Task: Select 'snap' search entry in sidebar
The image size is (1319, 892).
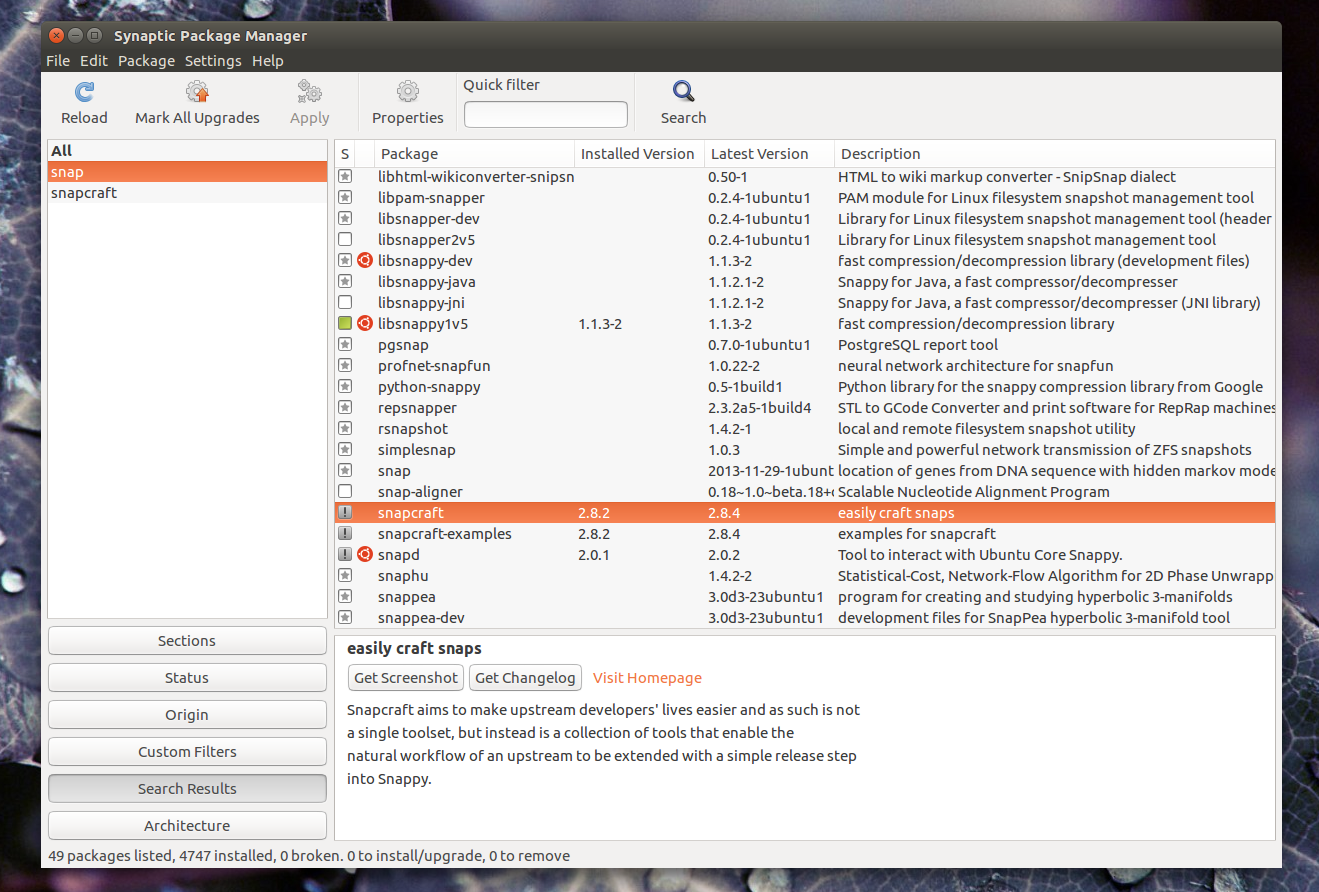Action: tap(187, 172)
